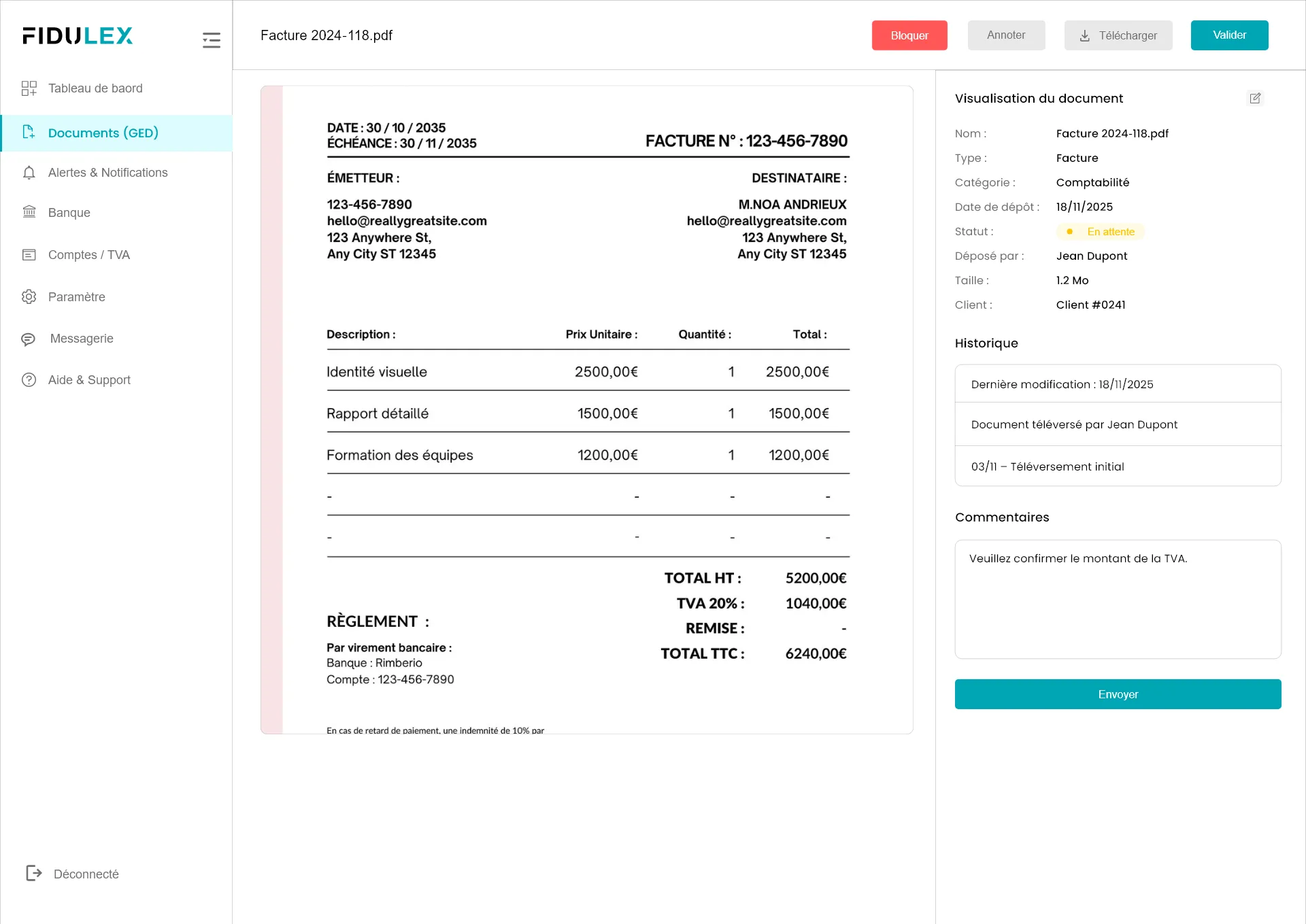Click the Tableau de bord grid icon
Screen dimensions: 1306x924
pyautogui.click(x=29, y=88)
